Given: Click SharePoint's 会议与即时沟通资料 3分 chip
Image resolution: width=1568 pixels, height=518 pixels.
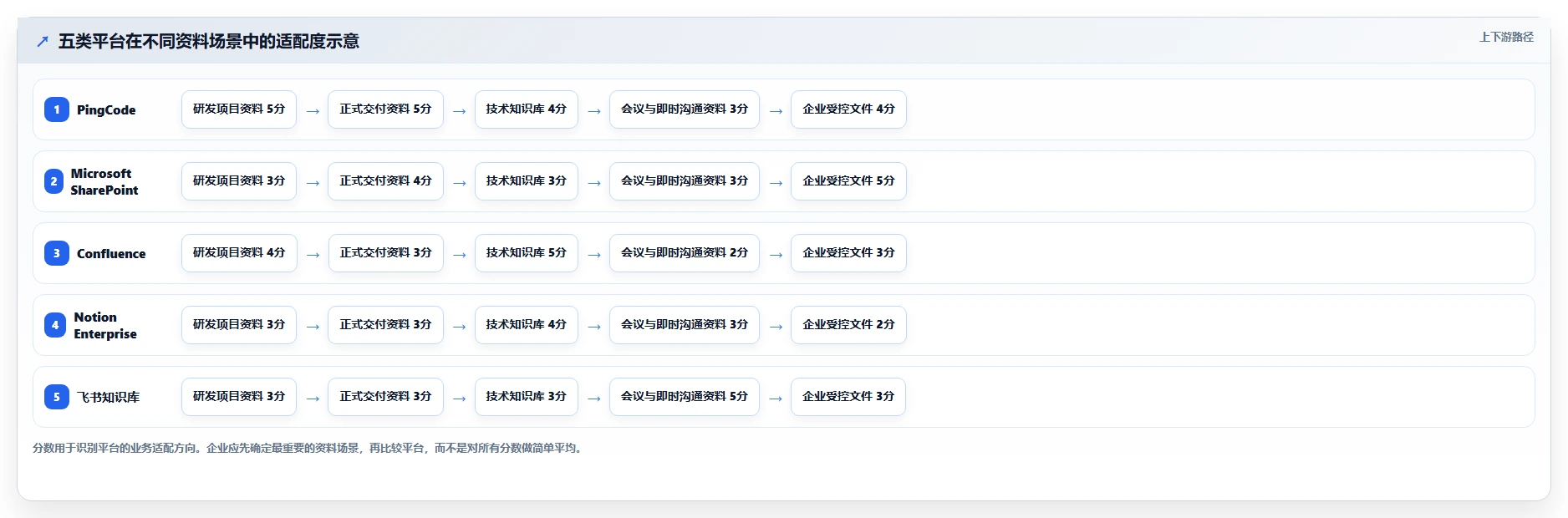Looking at the screenshot, I should (685, 181).
